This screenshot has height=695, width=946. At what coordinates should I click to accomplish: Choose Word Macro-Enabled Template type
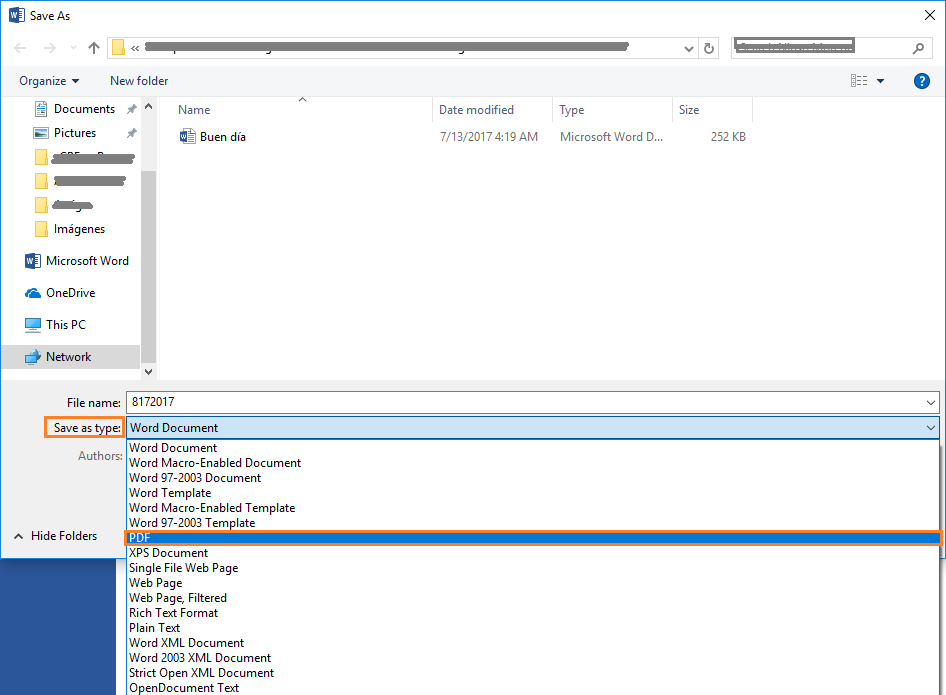[x=533, y=508]
